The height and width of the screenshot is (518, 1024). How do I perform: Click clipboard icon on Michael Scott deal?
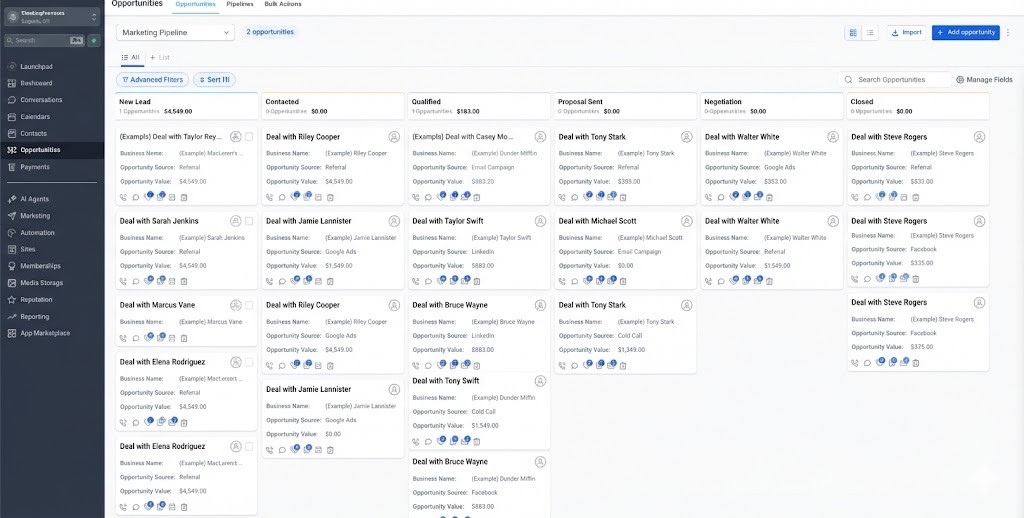point(623,282)
